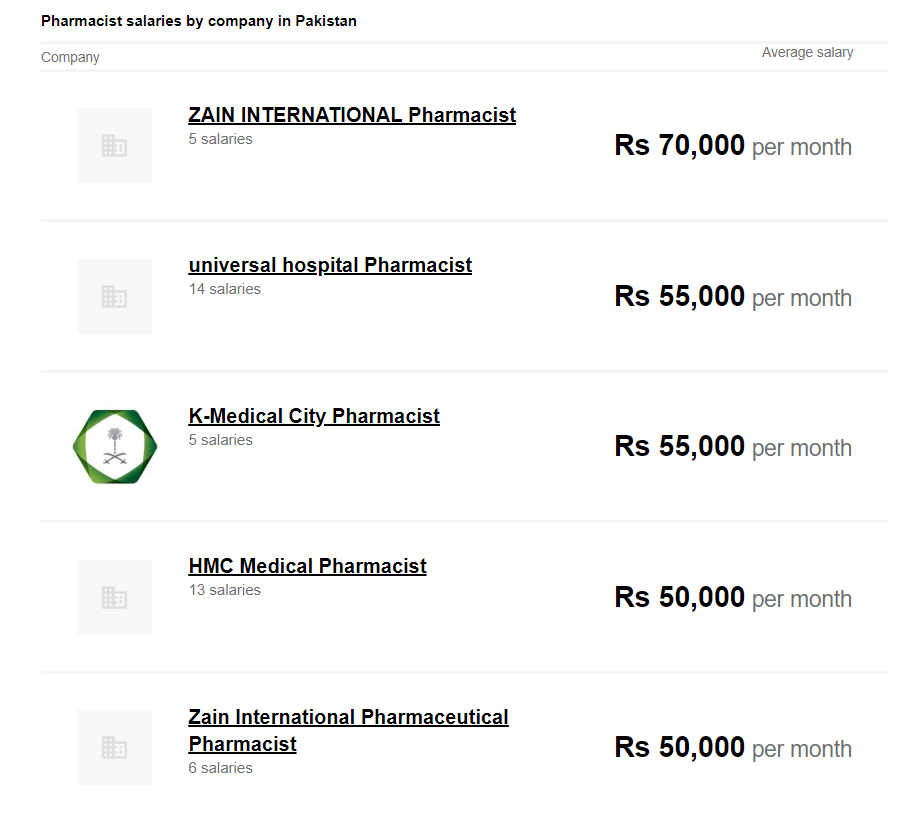Click the Average salary column header
Screen dimensions: 900x814
(x=807, y=52)
